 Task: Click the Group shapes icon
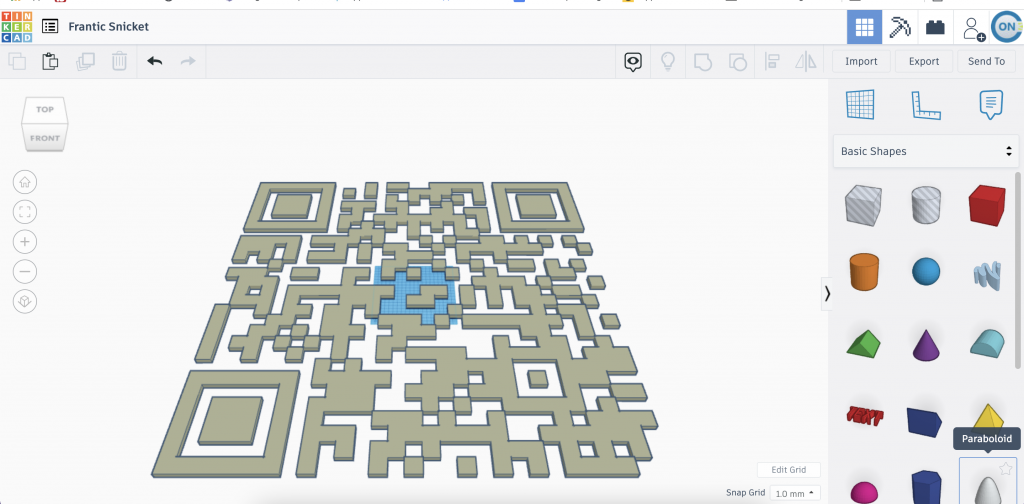tap(703, 61)
